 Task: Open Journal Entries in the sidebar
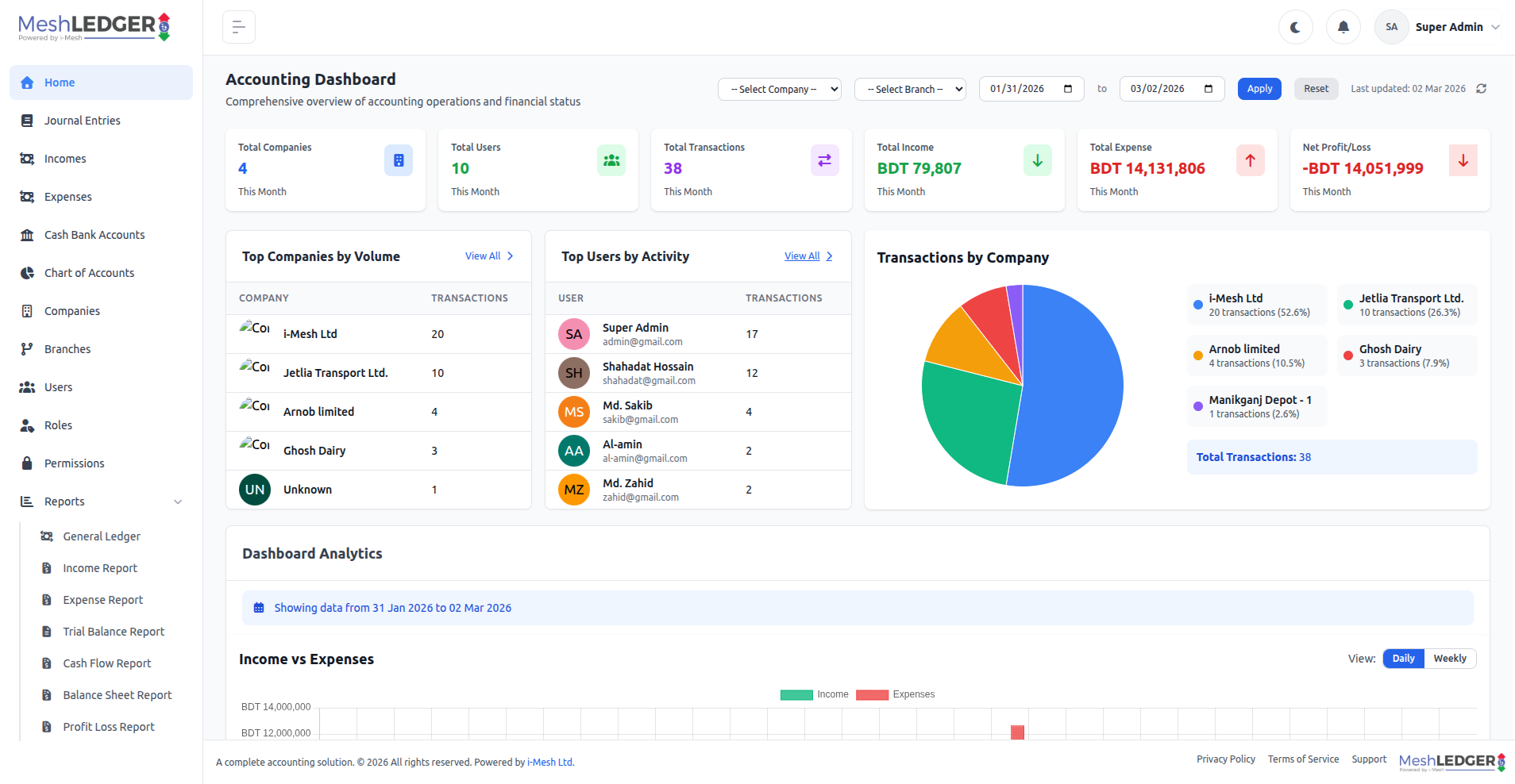83,121
